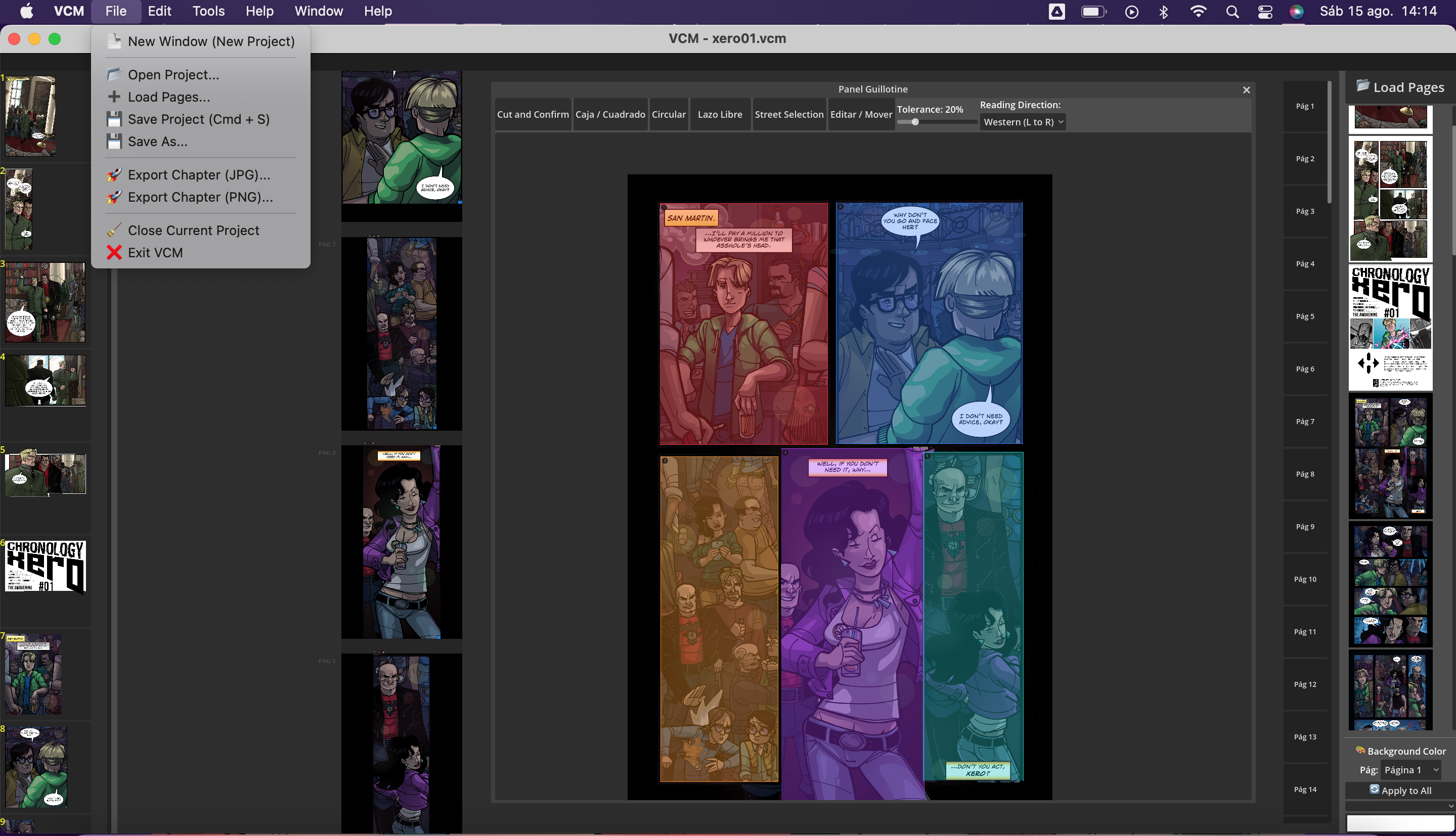Click the Pág list vertical scrollbar

click(x=1330, y=142)
